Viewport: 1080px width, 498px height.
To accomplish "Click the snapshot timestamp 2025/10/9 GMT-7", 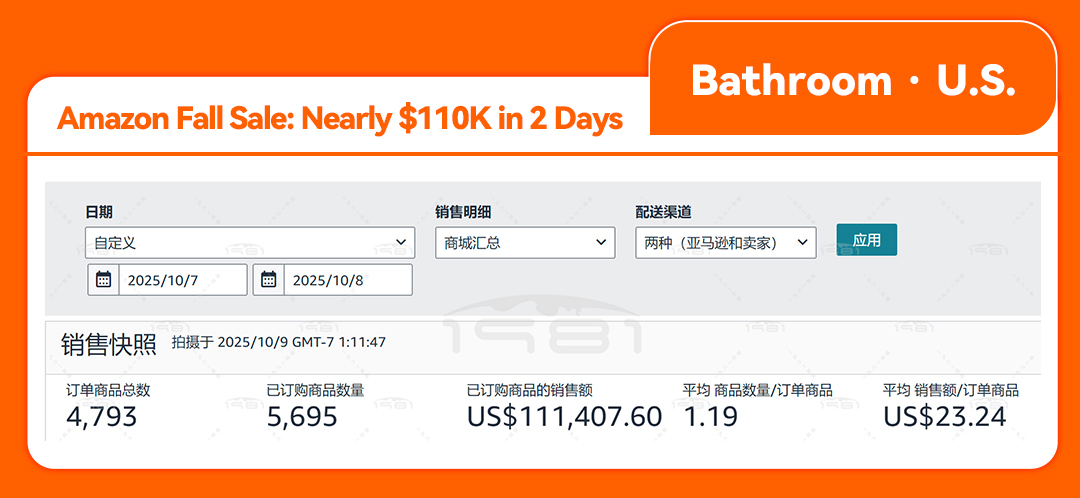I will (278, 342).
